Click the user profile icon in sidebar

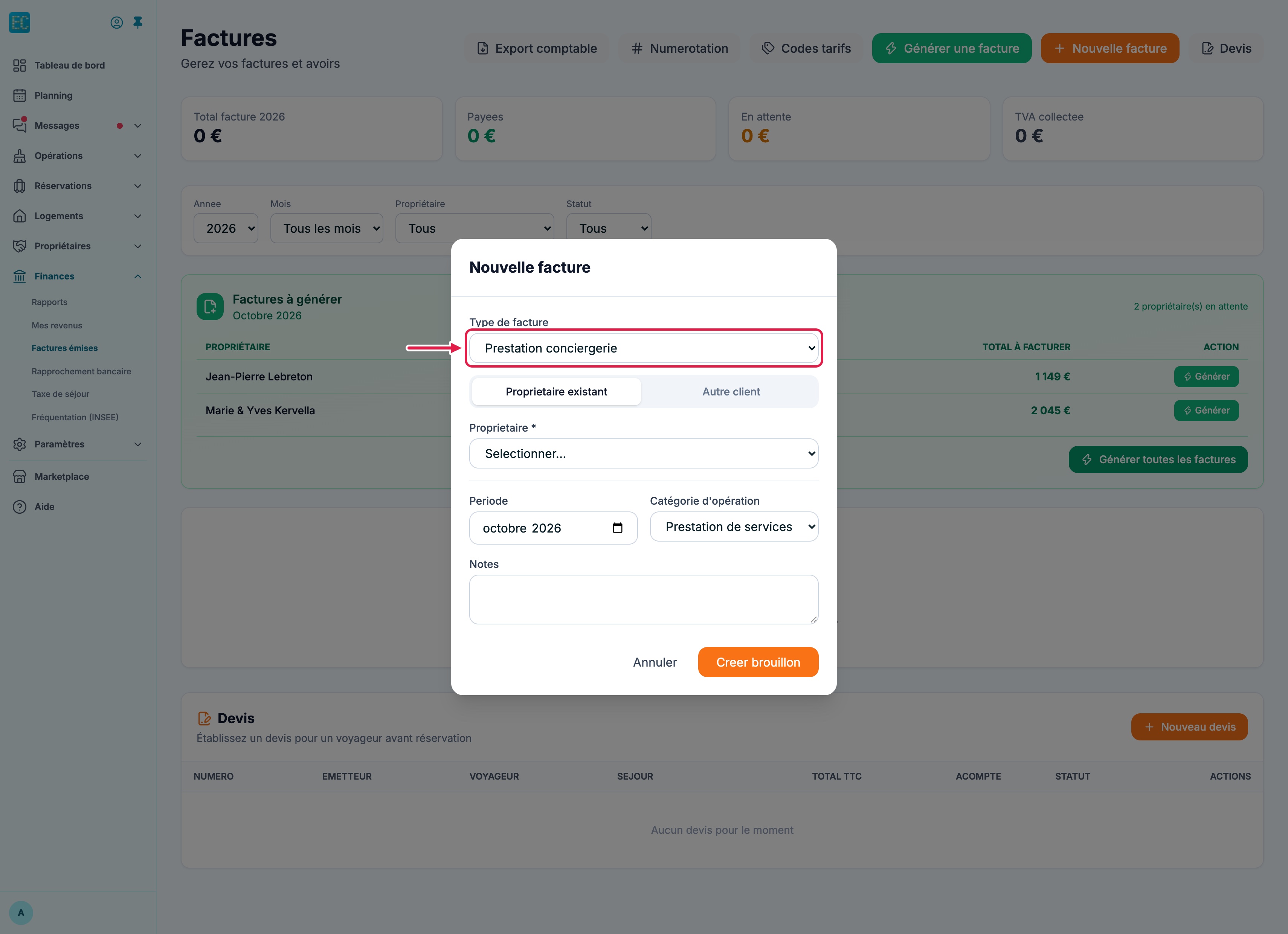tap(116, 23)
